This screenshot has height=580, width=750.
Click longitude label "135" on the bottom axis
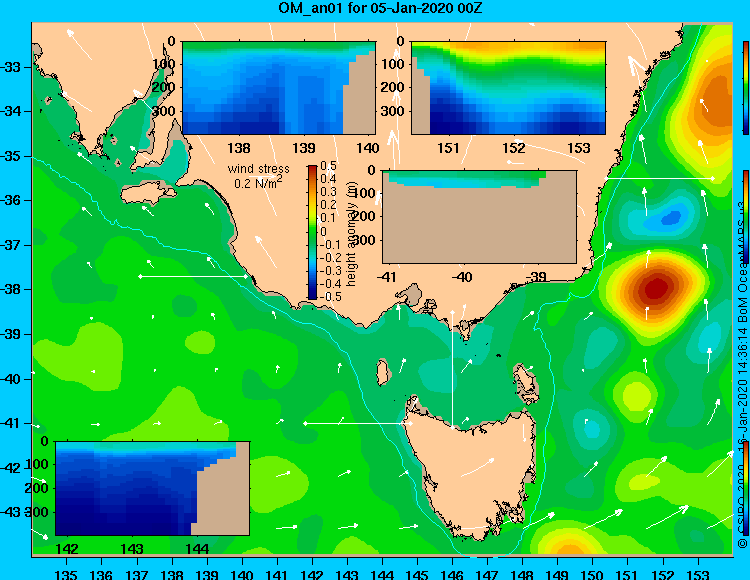click(66, 574)
